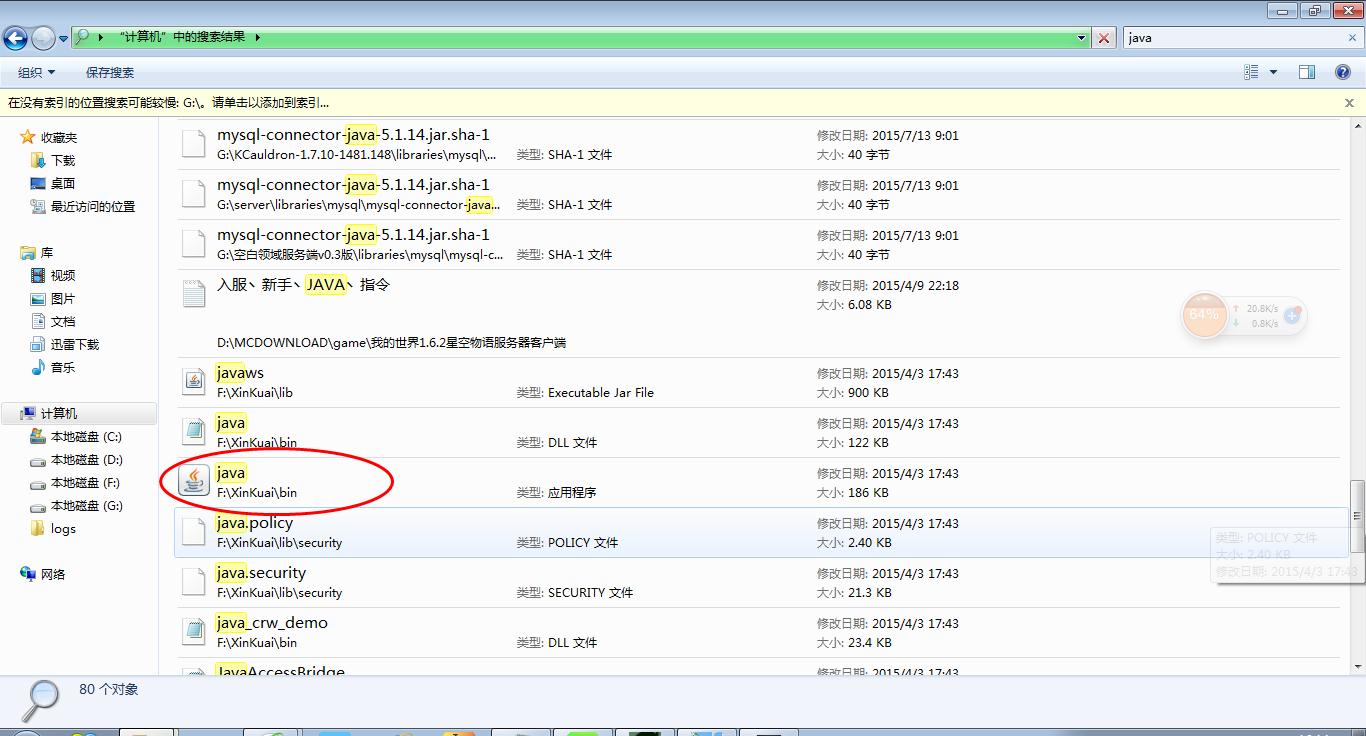Image resolution: width=1366 pixels, height=736 pixels.
Task: Click the scrollbar up arrow
Action: (x=1357, y=126)
